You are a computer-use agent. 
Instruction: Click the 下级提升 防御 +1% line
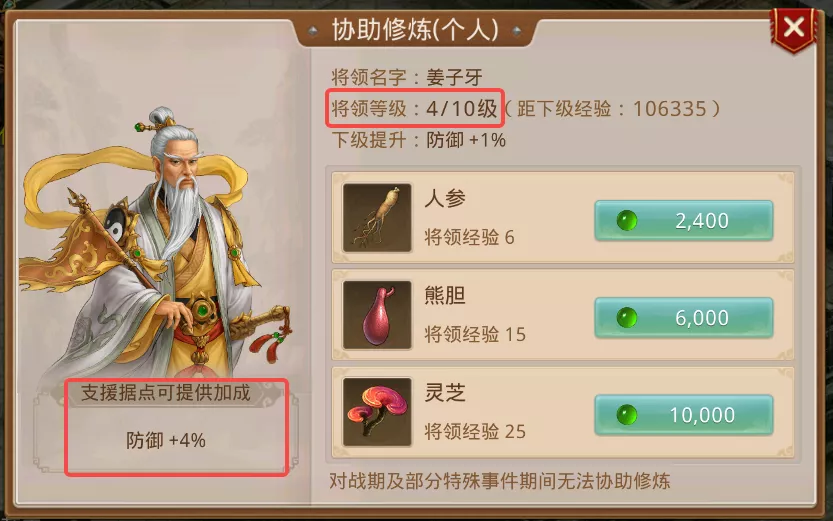(x=419, y=140)
